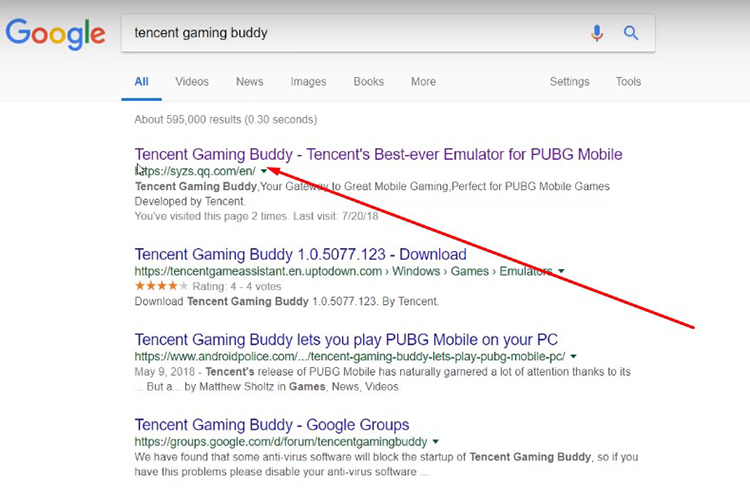750x503 pixels.
Task: Click the About 595,000 results text
Action: click(x=225, y=120)
